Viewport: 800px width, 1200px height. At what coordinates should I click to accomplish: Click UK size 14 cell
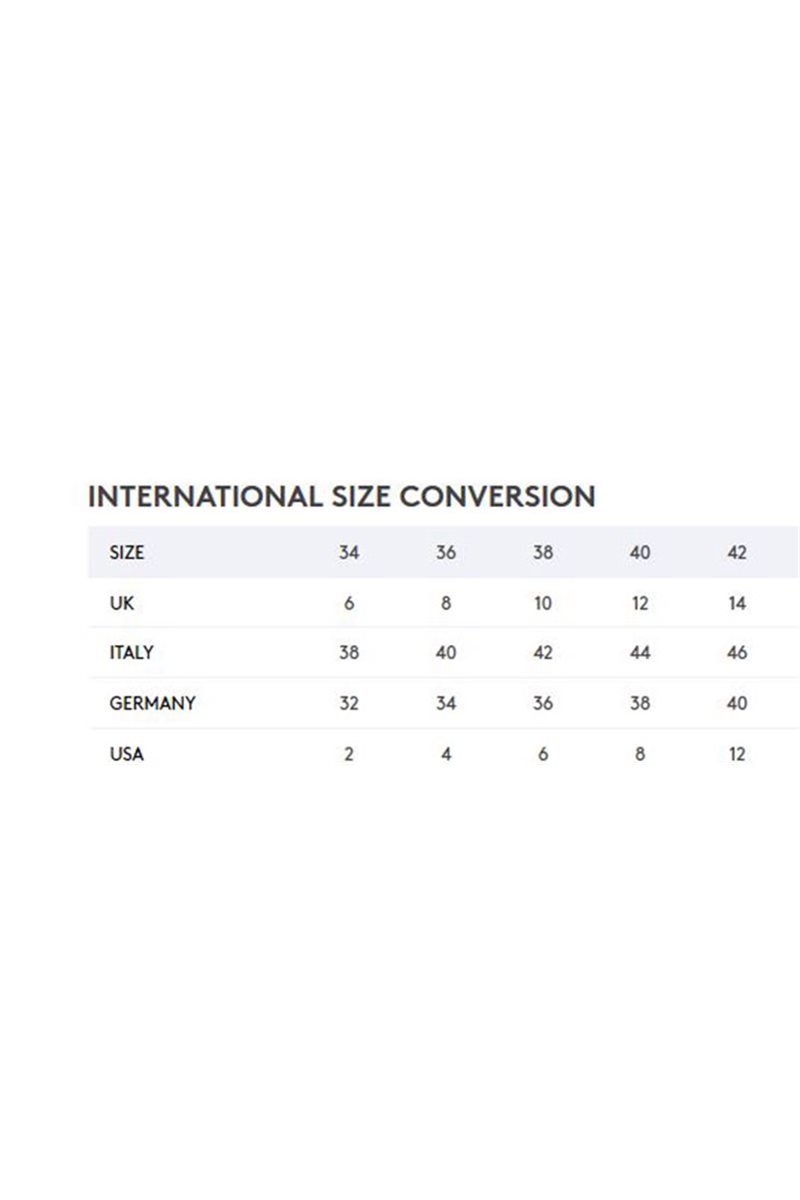pyautogui.click(x=737, y=603)
